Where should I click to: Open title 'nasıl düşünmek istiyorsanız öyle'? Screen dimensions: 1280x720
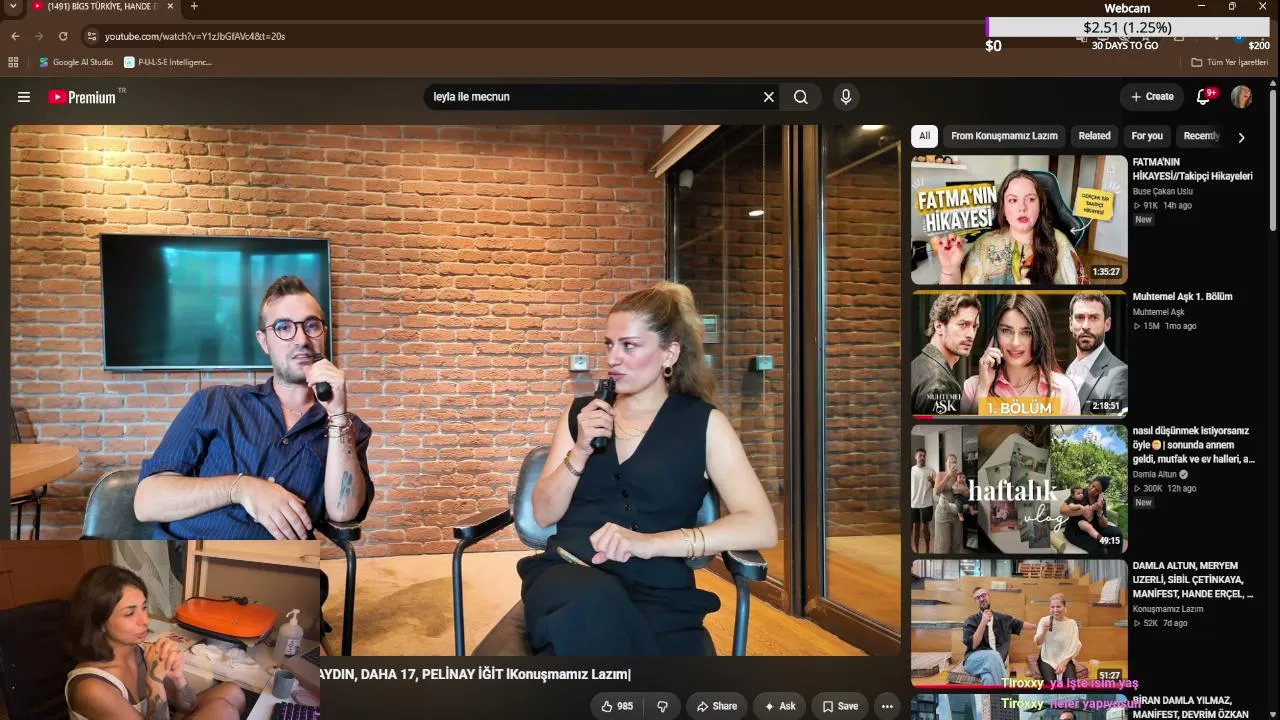coord(1193,445)
